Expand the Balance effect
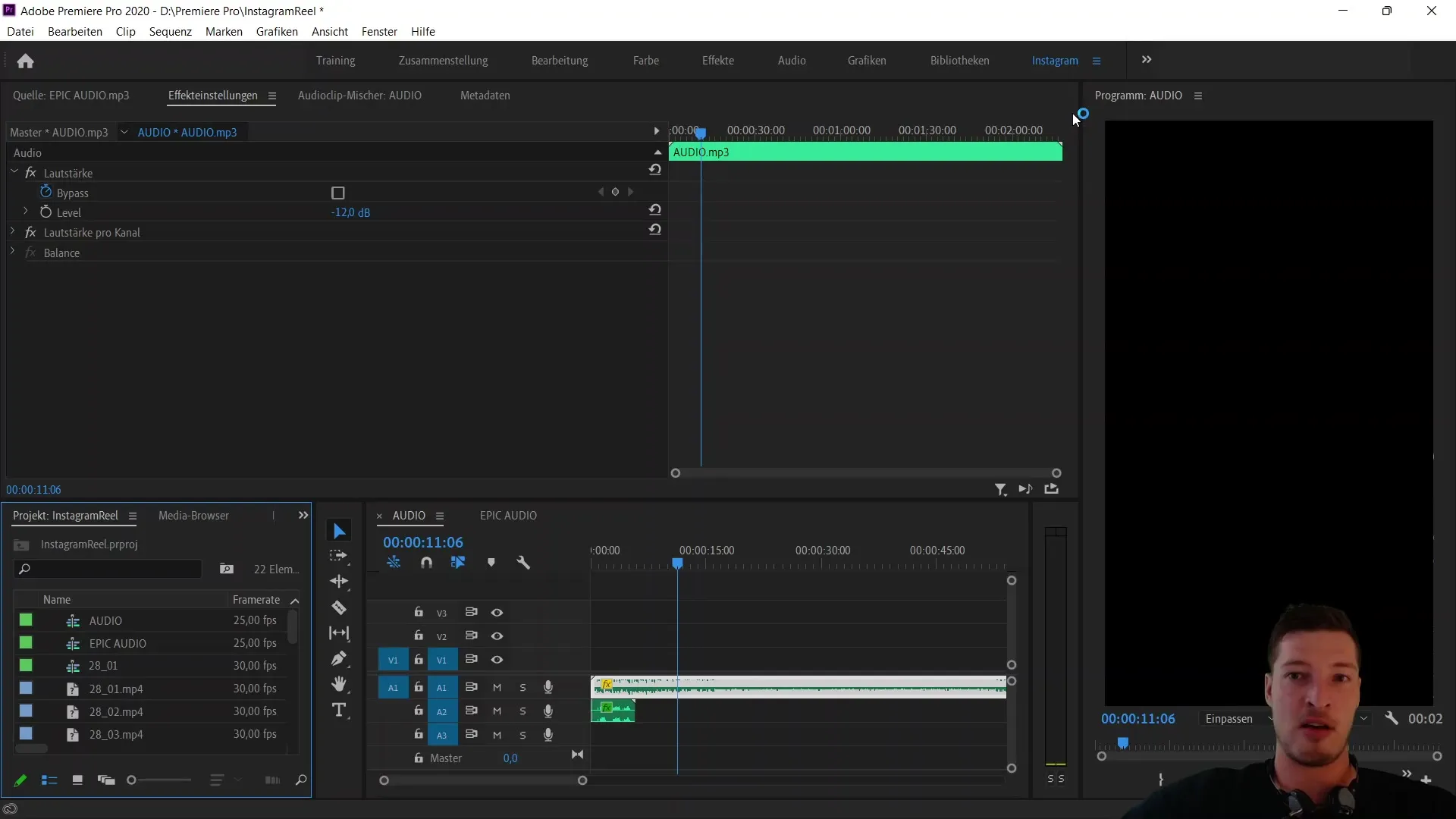Viewport: 1456px width, 819px height. (x=13, y=252)
